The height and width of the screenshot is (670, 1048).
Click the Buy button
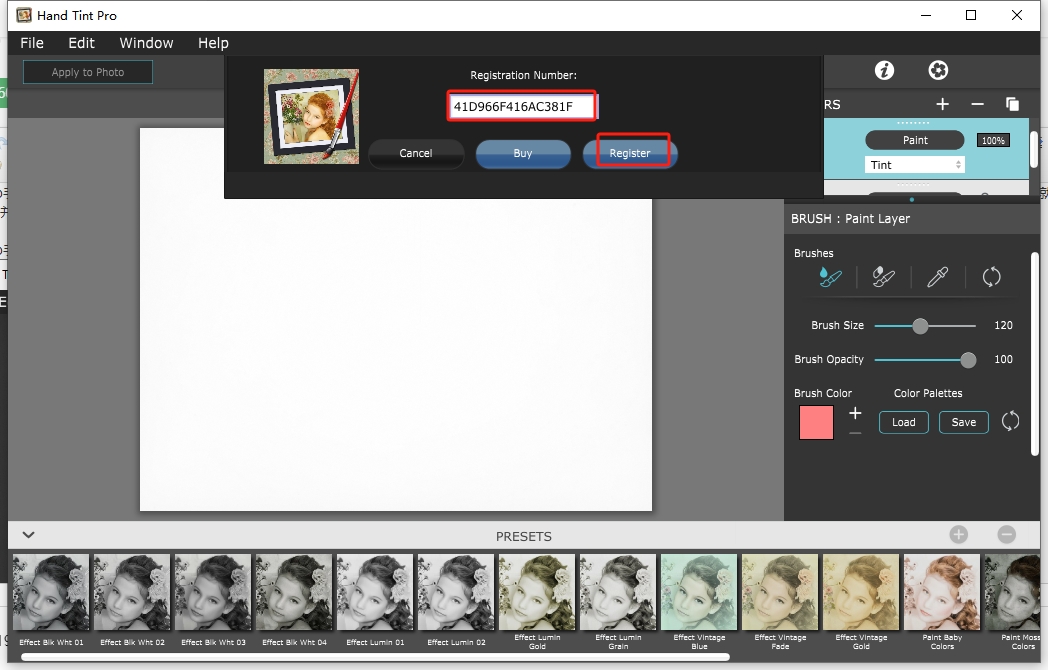pos(523,153)
